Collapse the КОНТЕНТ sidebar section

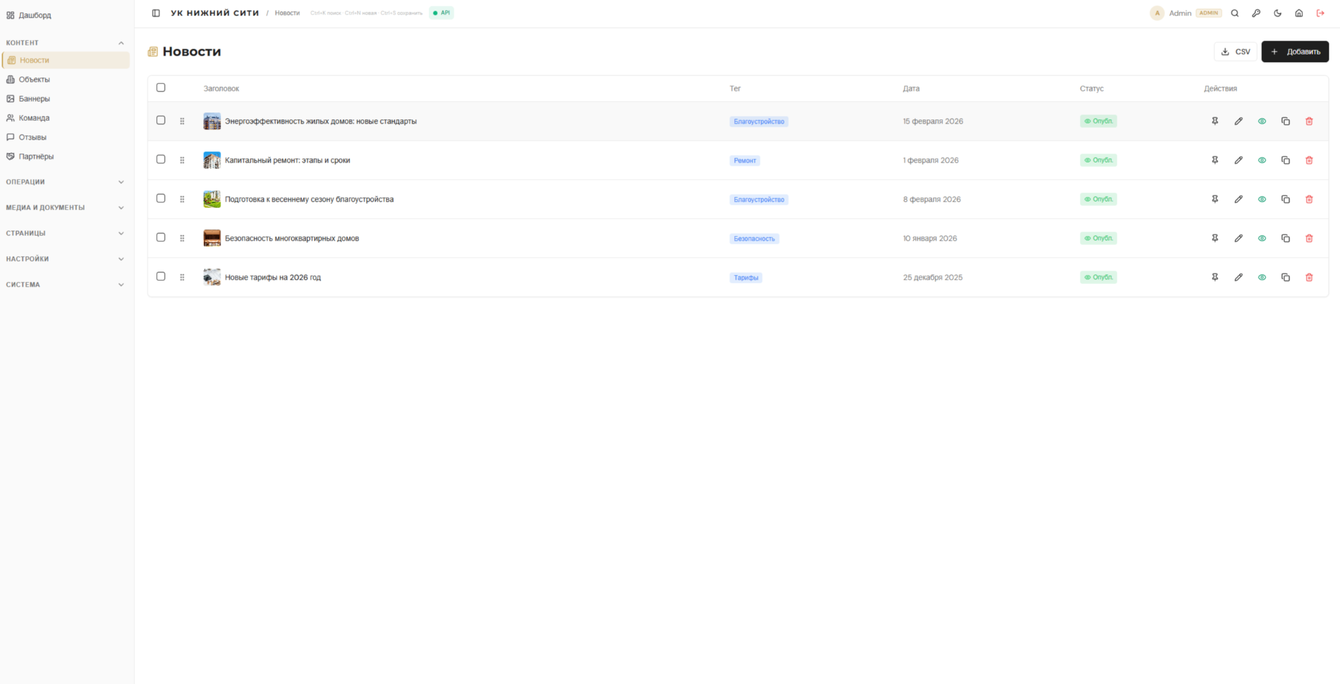click(65, 43)
